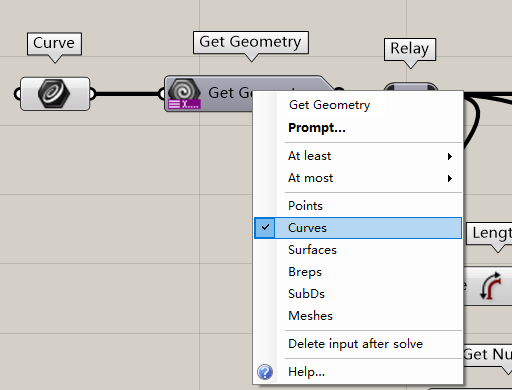Image resolution: width=512 pixels, height=390 pixels.
Task: Click the purple expression tag on Get Geometry
Action: 184,104
